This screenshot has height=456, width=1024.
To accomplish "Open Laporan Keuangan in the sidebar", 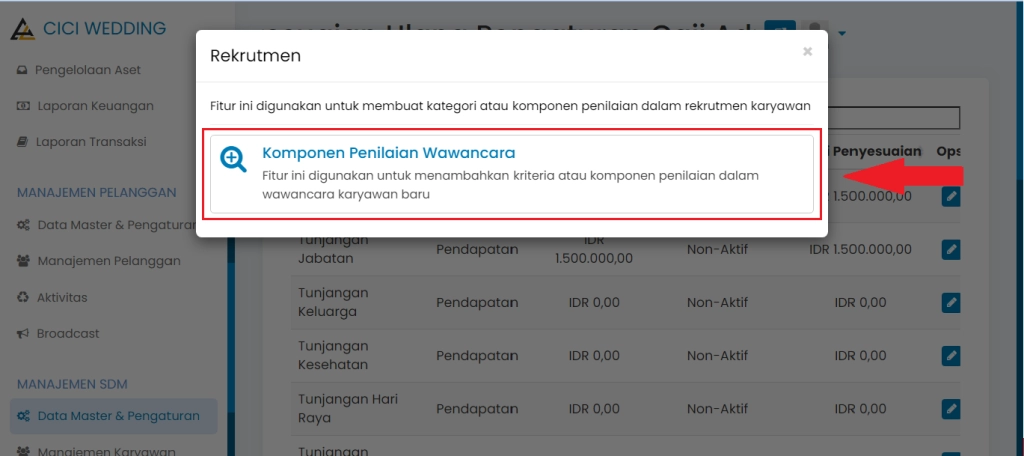I will click(x=85, y=106).
